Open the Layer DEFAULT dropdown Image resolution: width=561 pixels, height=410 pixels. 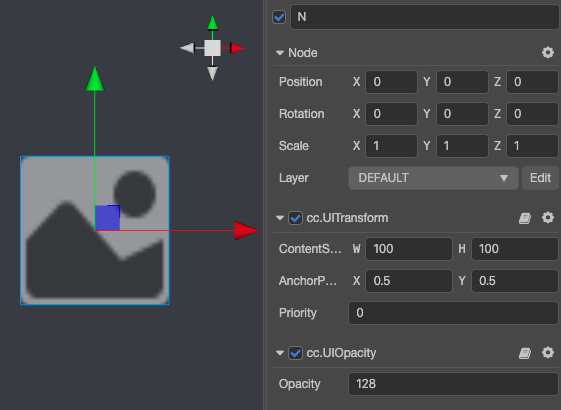[x=433, y=178]
